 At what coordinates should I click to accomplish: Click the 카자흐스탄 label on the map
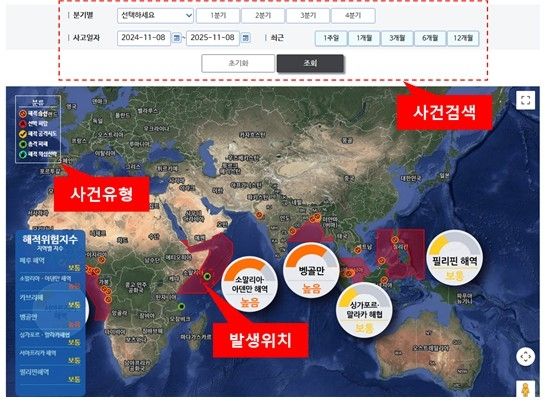[252, 134]
